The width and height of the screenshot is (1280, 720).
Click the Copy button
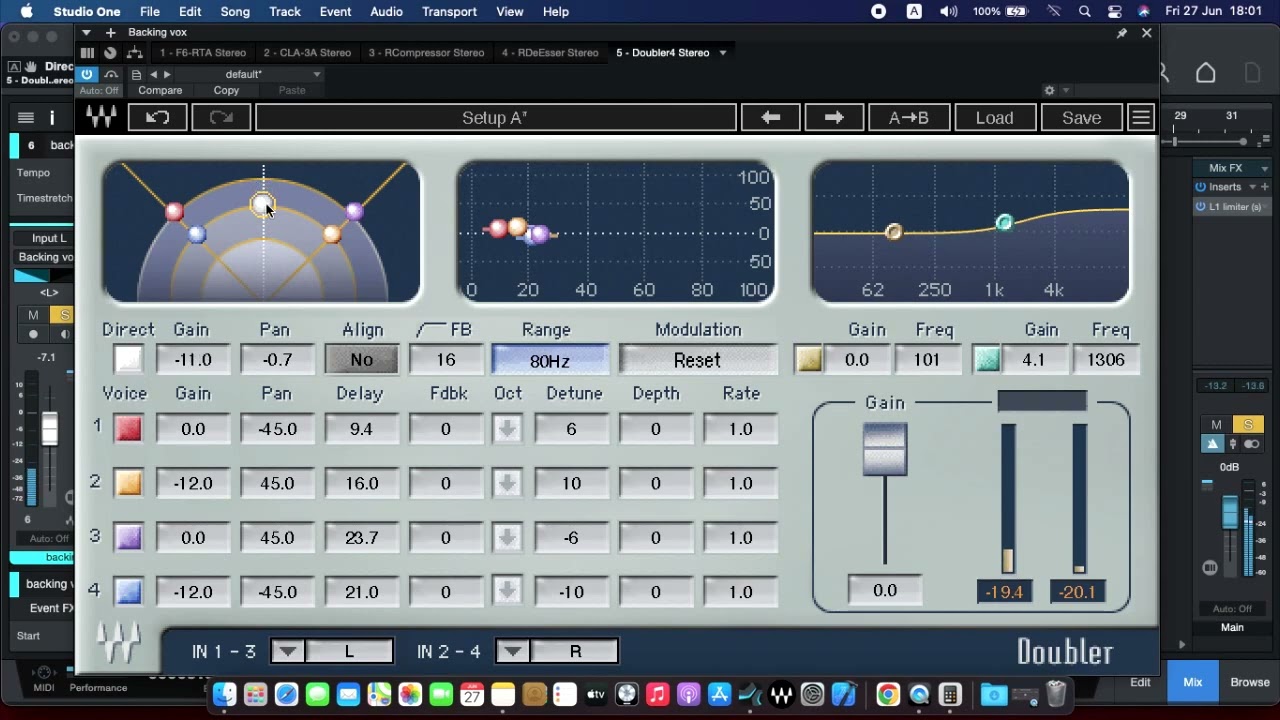[226, 90]
